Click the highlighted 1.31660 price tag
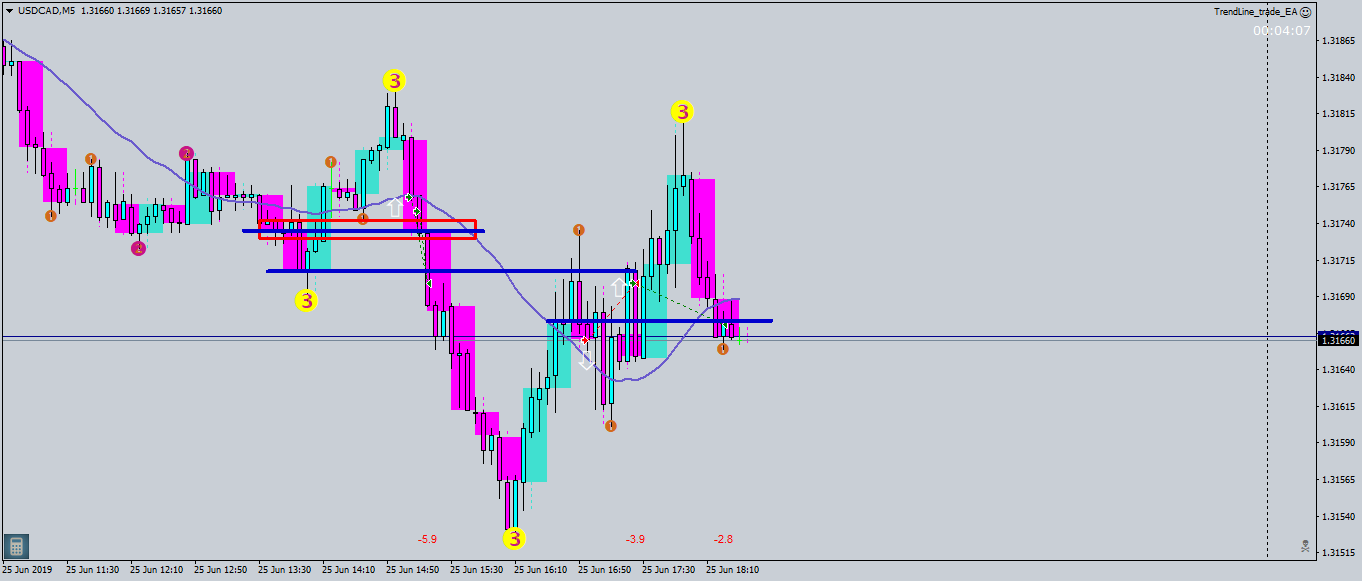The width and height of the screenshot is (1362, 581). tap(1341, 339)
